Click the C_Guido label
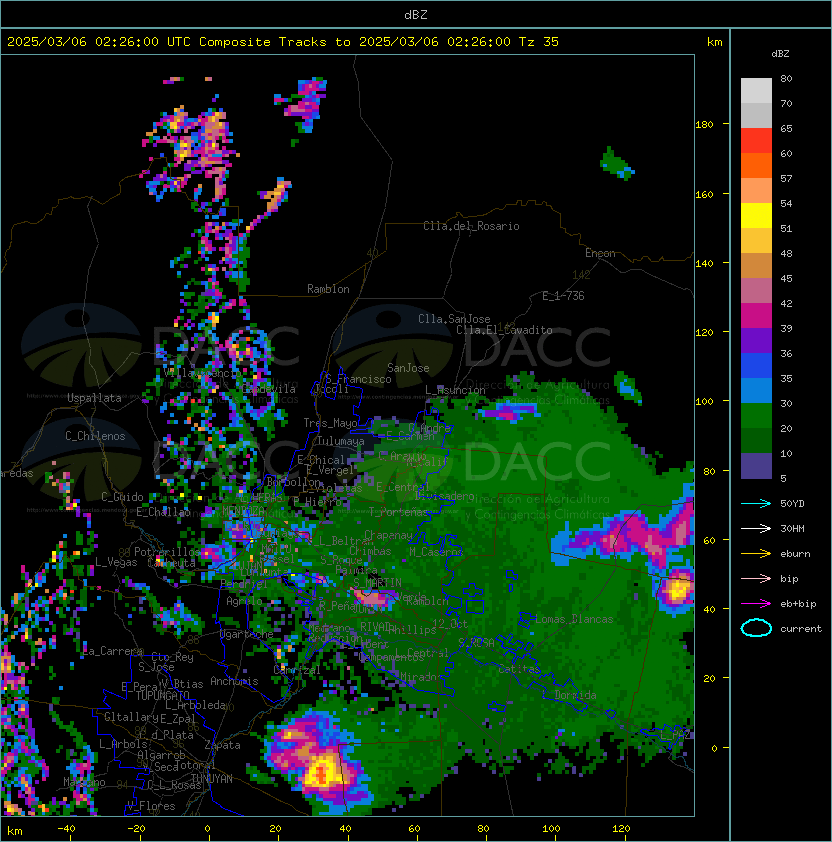 click(122, 497)
